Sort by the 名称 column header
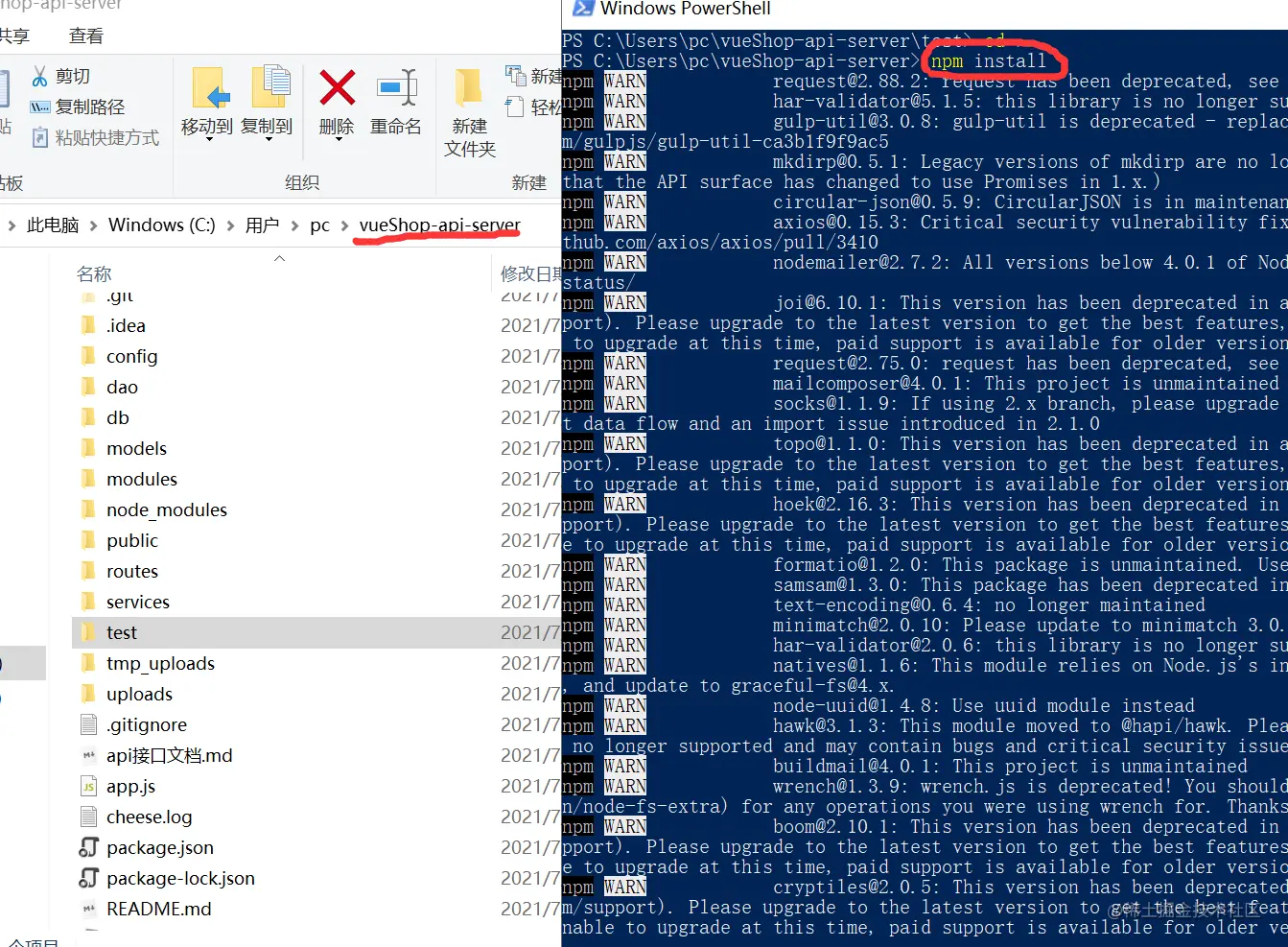The image size is (1288, 947). click(94, 274)
